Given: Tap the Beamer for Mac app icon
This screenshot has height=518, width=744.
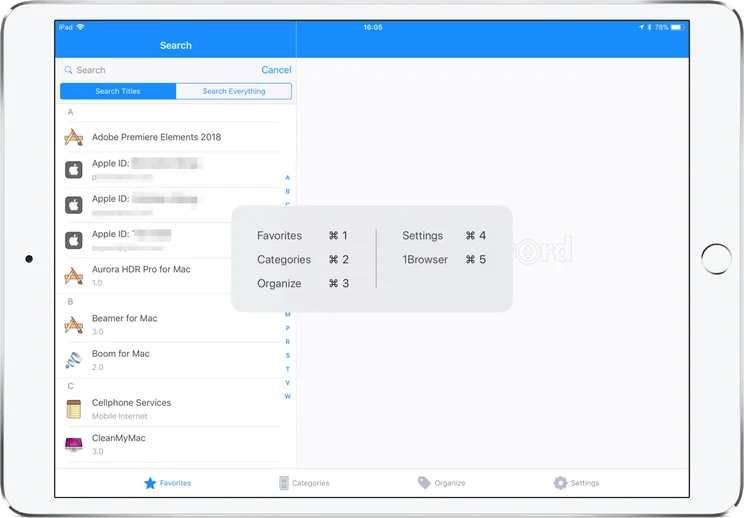Looking at the screenshot, I should 74,324.
